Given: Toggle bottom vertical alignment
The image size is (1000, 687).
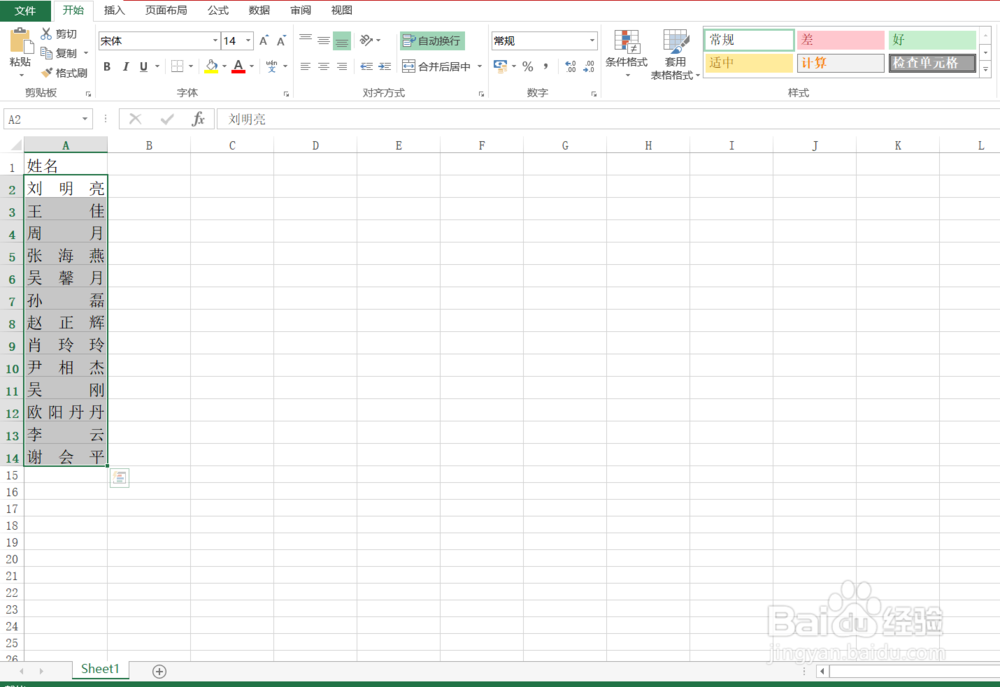Looking at the screenshot, I should [342, 41].
